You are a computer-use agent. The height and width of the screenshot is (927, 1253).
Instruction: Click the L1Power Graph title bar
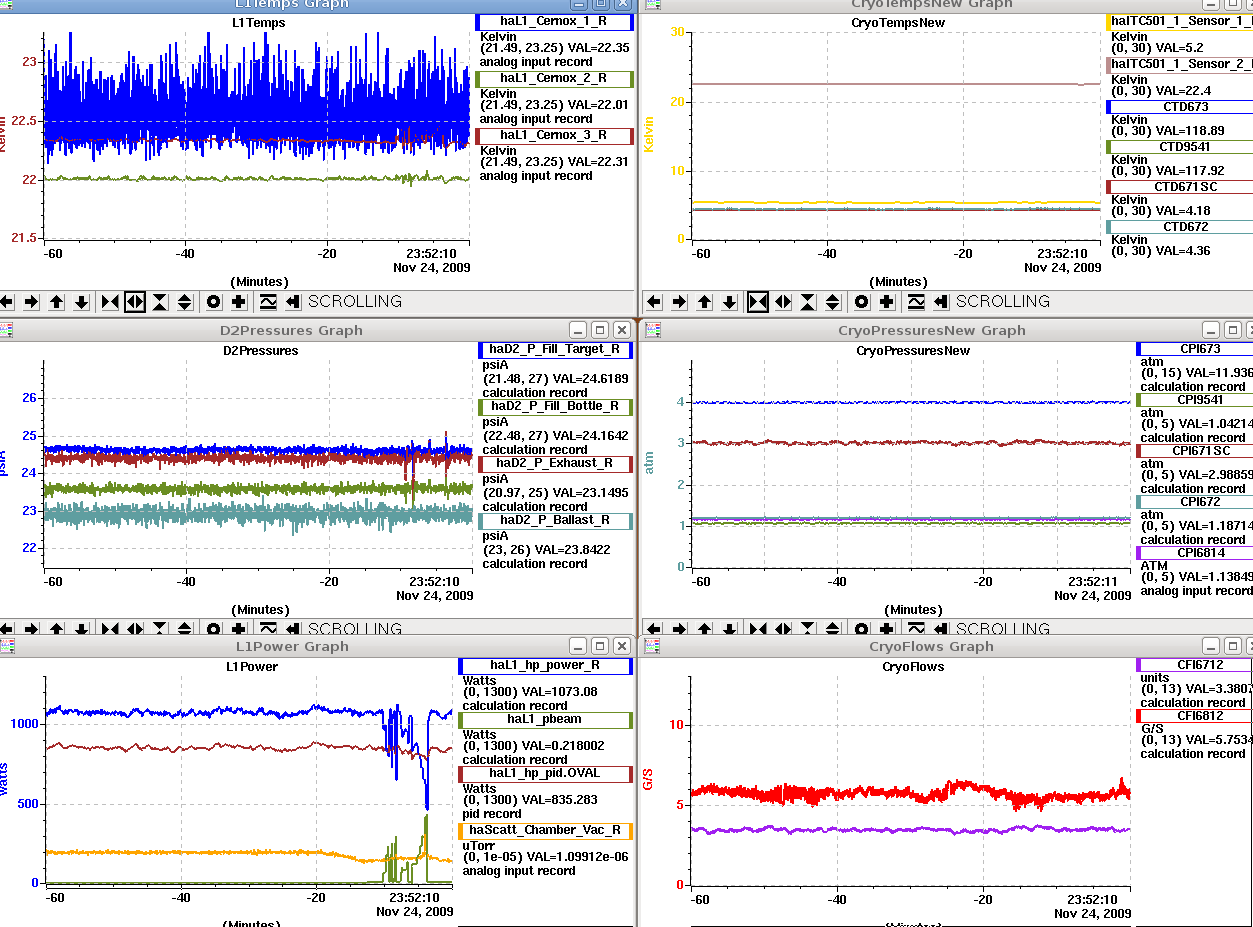pyautogui.click(x=291, y=646)
